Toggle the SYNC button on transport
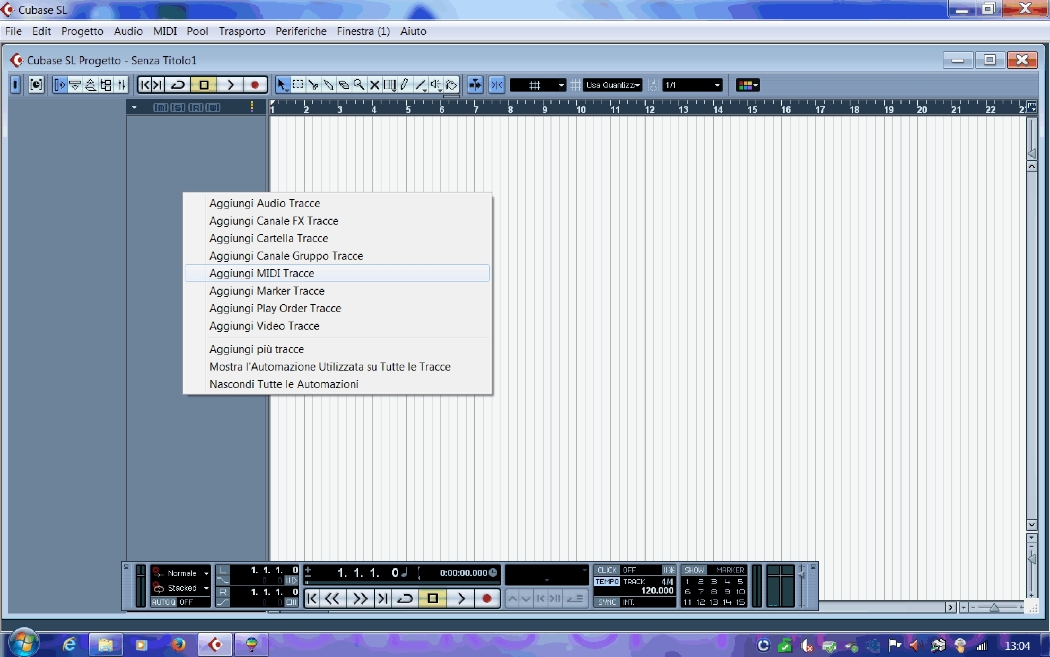The height and width of the screenshot is (657, 1050). [x=607, y=602]
